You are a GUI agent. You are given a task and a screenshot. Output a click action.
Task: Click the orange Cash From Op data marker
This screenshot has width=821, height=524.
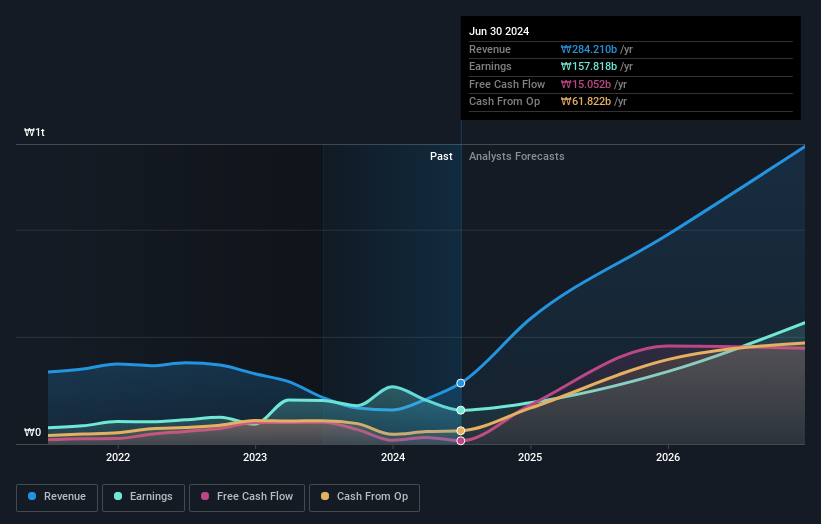point(461,431)
